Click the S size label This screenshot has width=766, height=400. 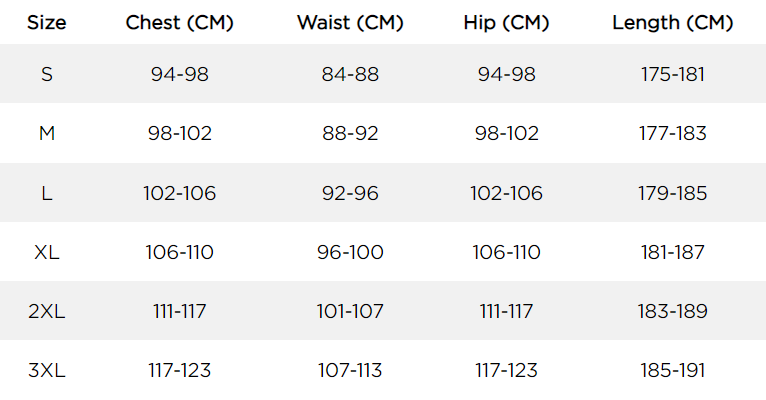point(46,74)
